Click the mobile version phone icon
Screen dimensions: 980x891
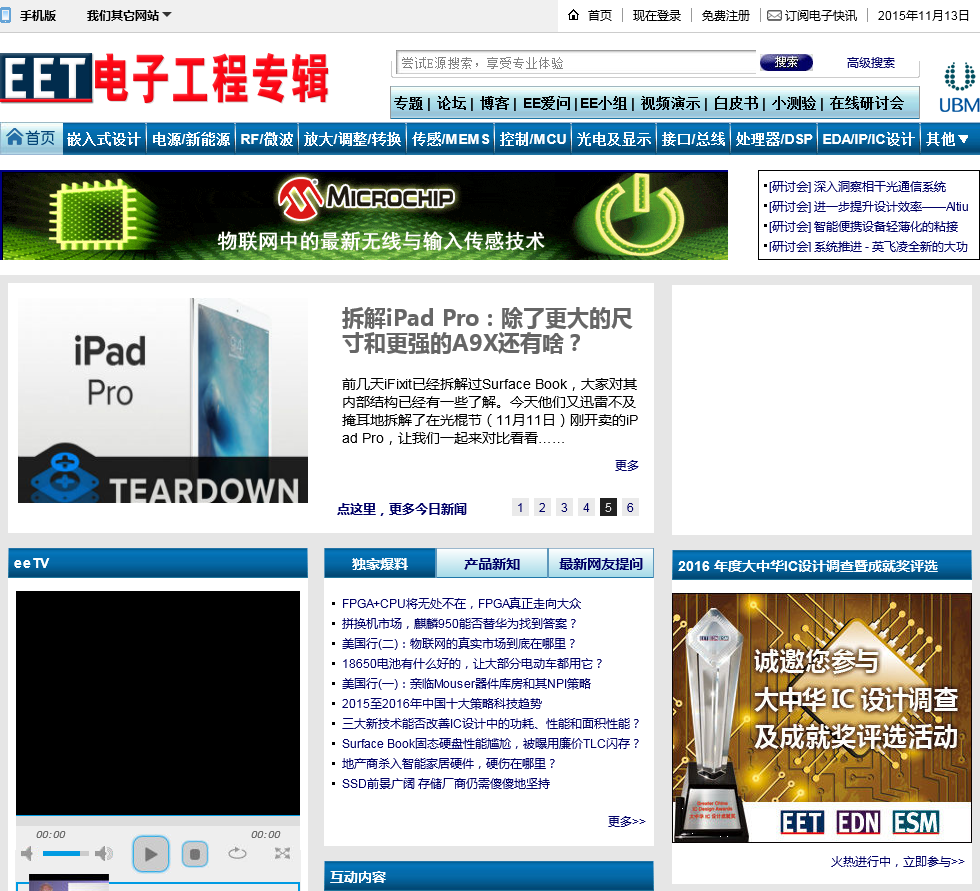(x=6, y=15)
